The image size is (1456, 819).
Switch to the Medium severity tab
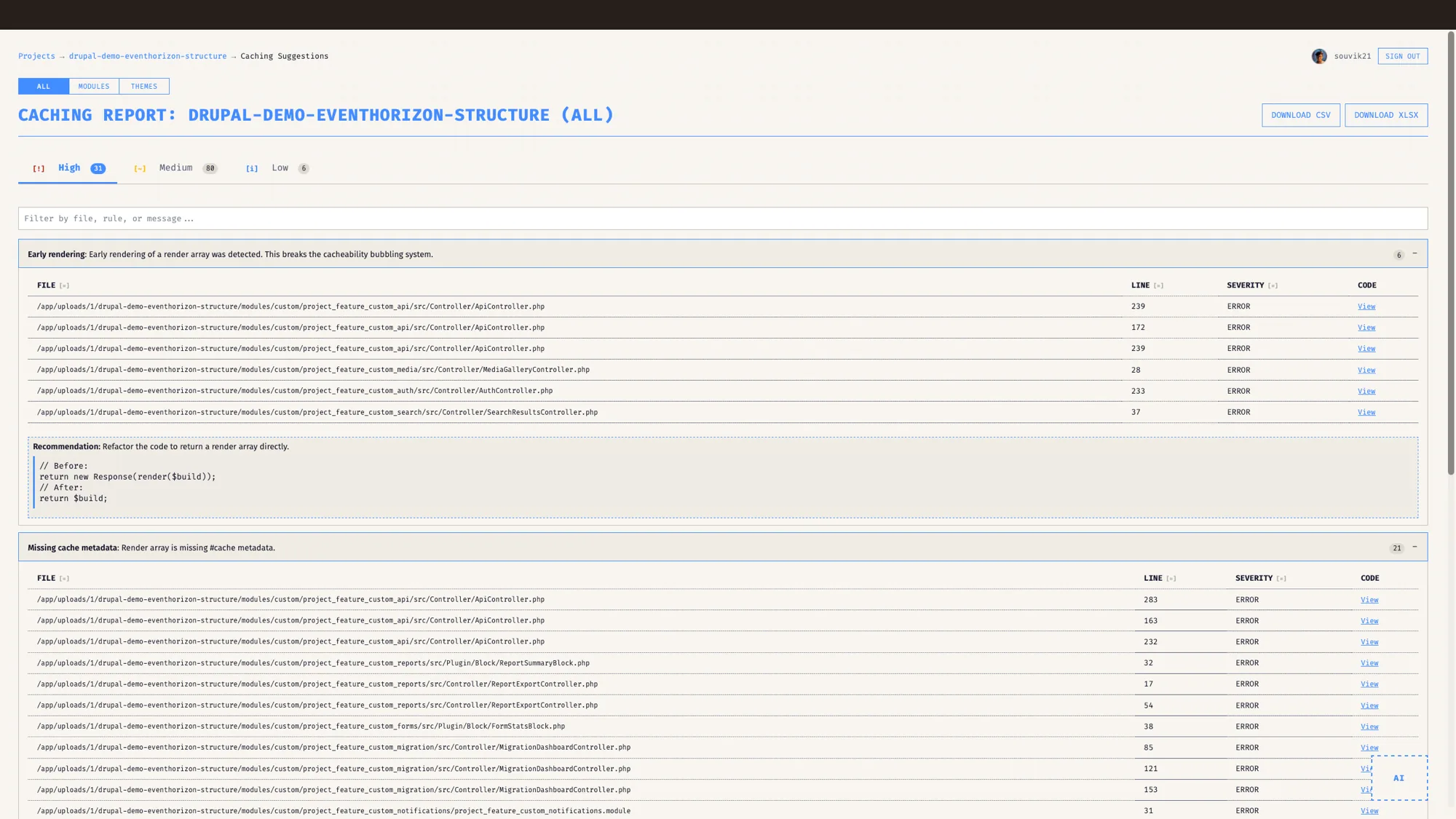(x=175, y=168)
